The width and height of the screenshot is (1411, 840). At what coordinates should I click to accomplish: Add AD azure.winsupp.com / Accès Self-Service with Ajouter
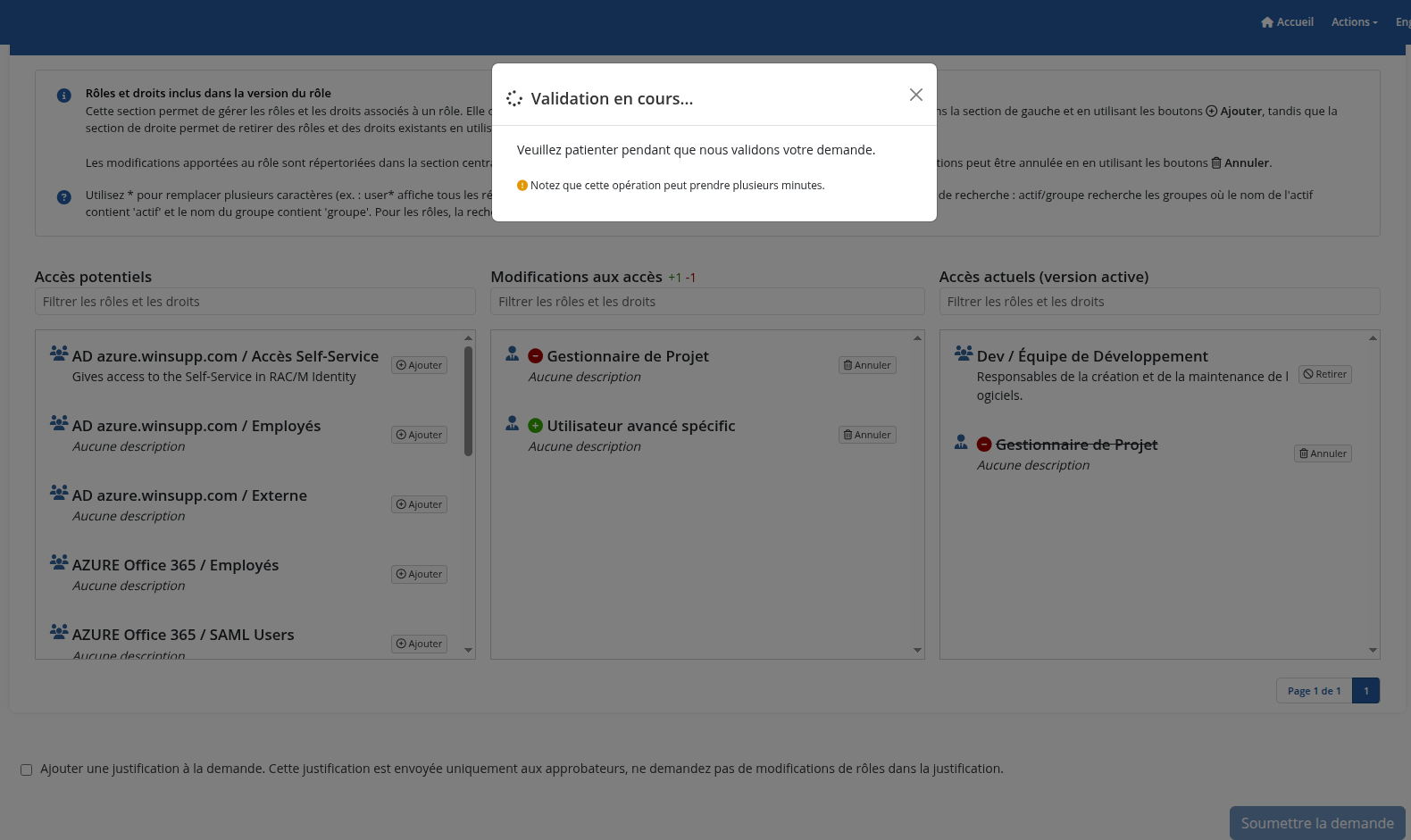tap(419, 365)
